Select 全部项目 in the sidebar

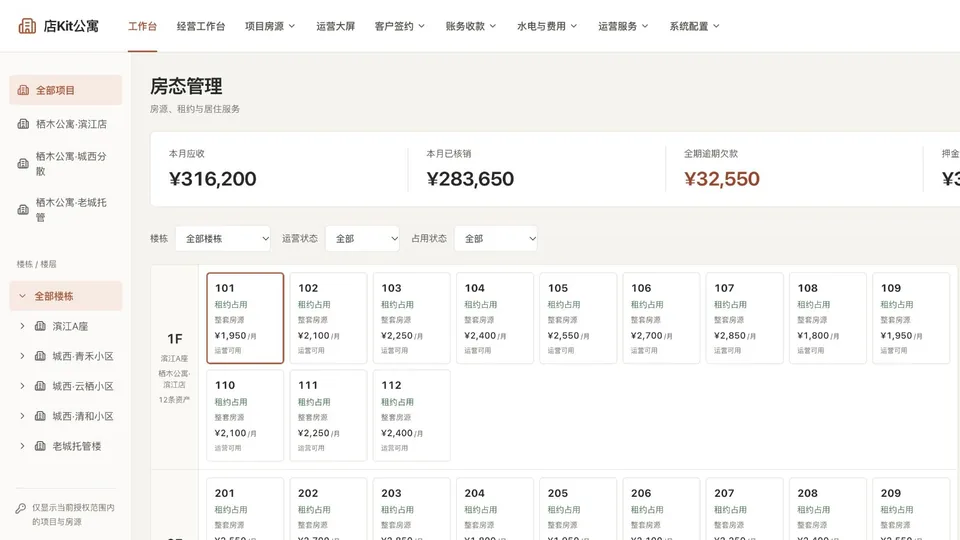tap(66, 90)
